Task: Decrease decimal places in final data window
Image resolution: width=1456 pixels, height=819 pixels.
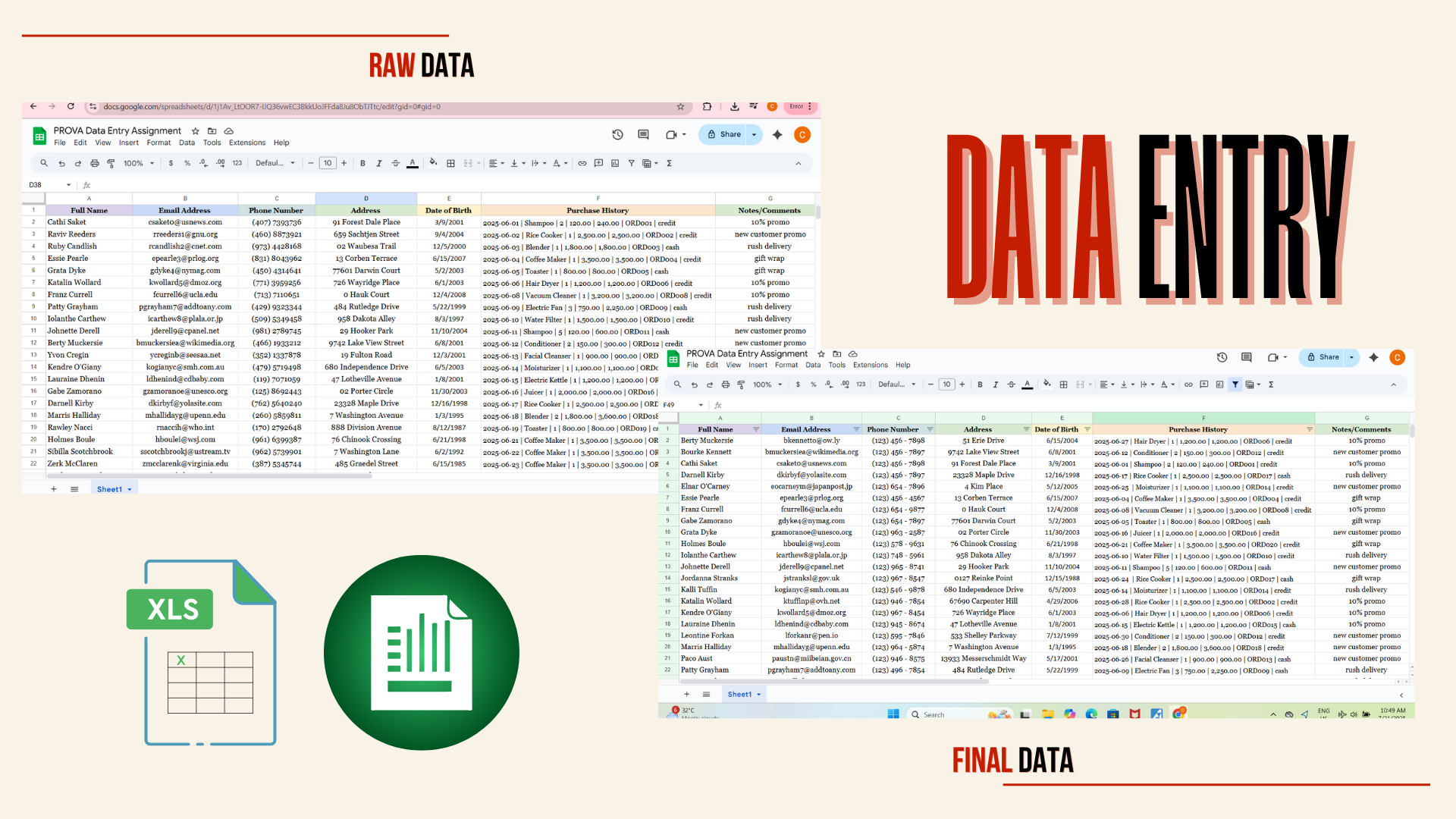Action: (x=829, y=384)
